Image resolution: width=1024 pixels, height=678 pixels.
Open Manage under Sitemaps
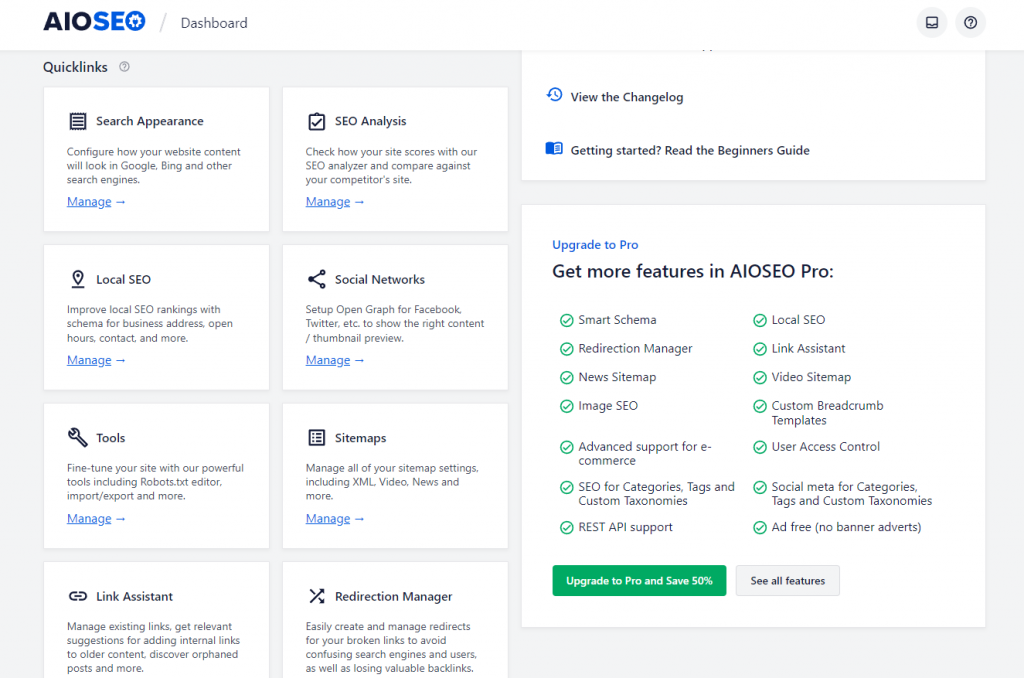tap(329, 518)
